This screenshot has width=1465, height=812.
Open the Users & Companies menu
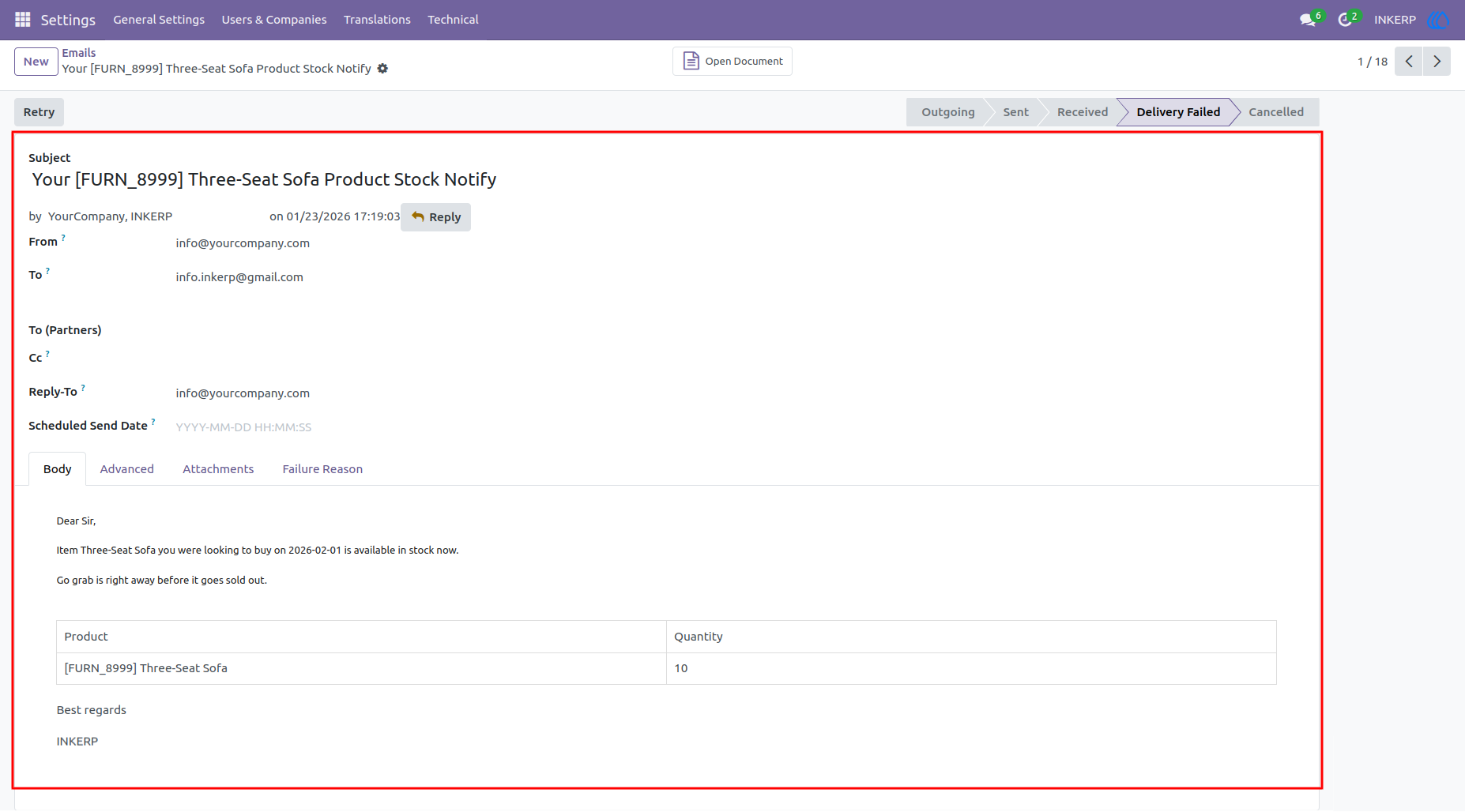click(274, 20)
